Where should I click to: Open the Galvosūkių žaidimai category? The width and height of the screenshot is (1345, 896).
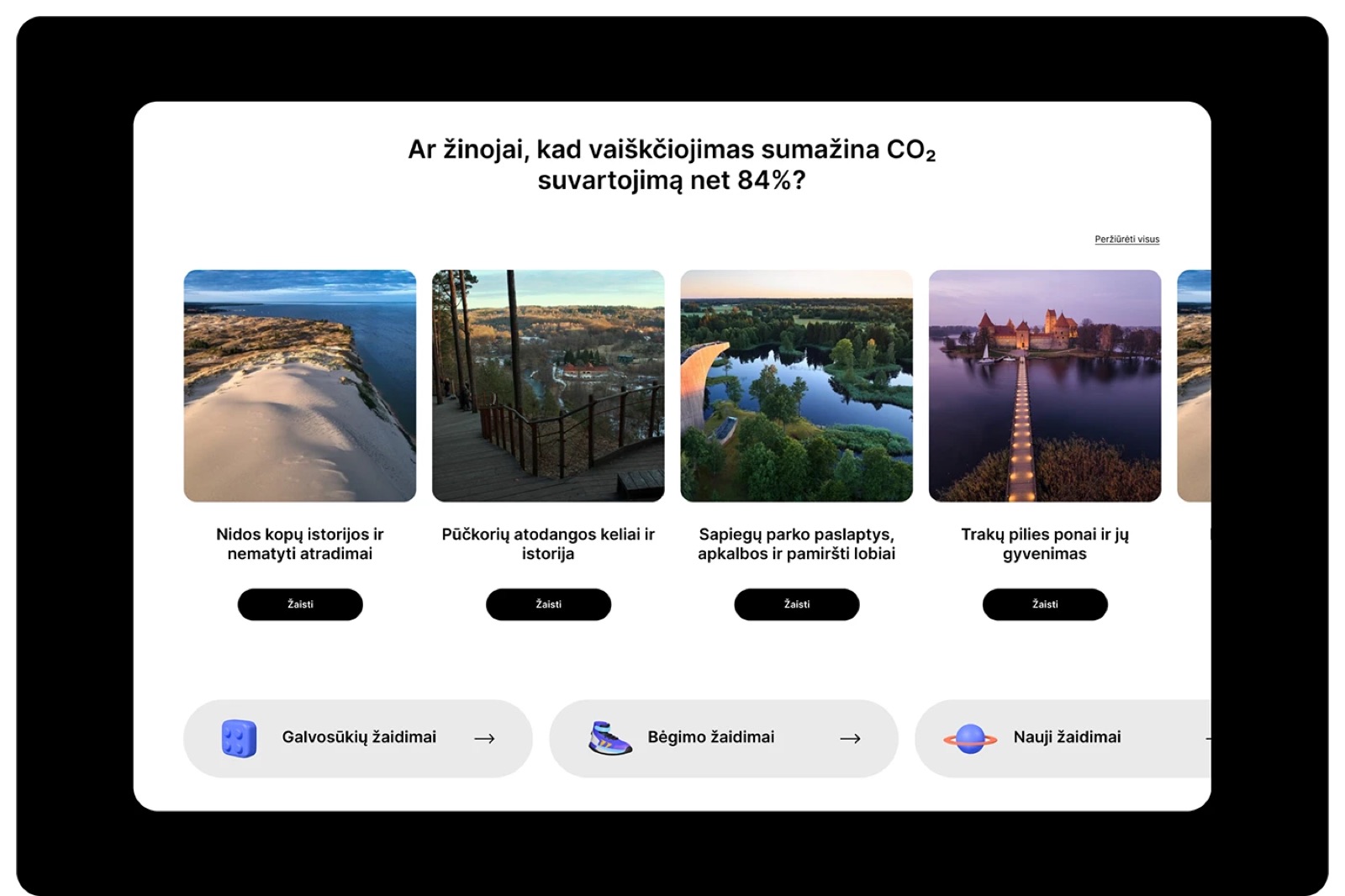point(358,739)
